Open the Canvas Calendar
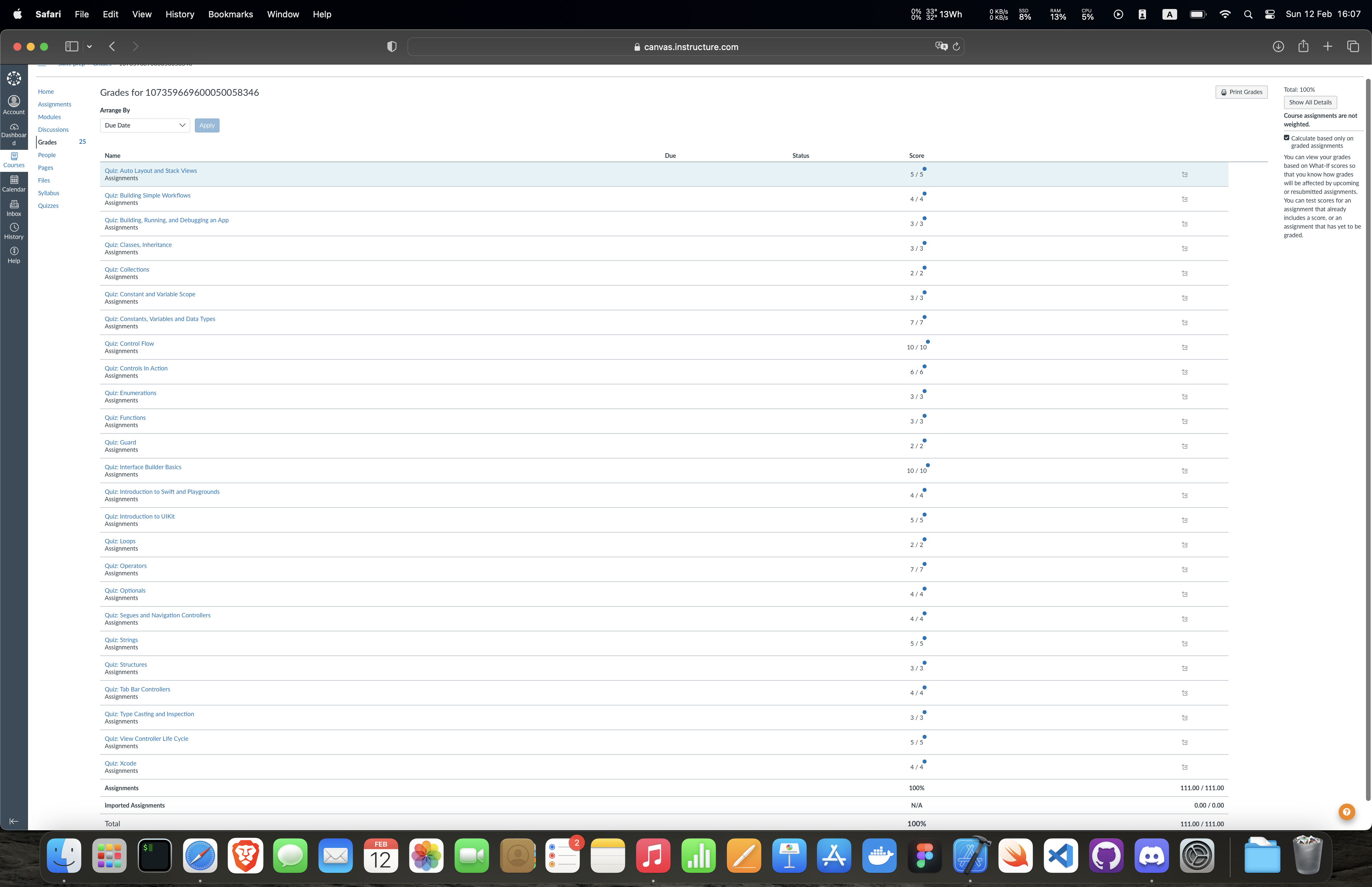This screenshot has width=1372, height=887. point(14,184)
